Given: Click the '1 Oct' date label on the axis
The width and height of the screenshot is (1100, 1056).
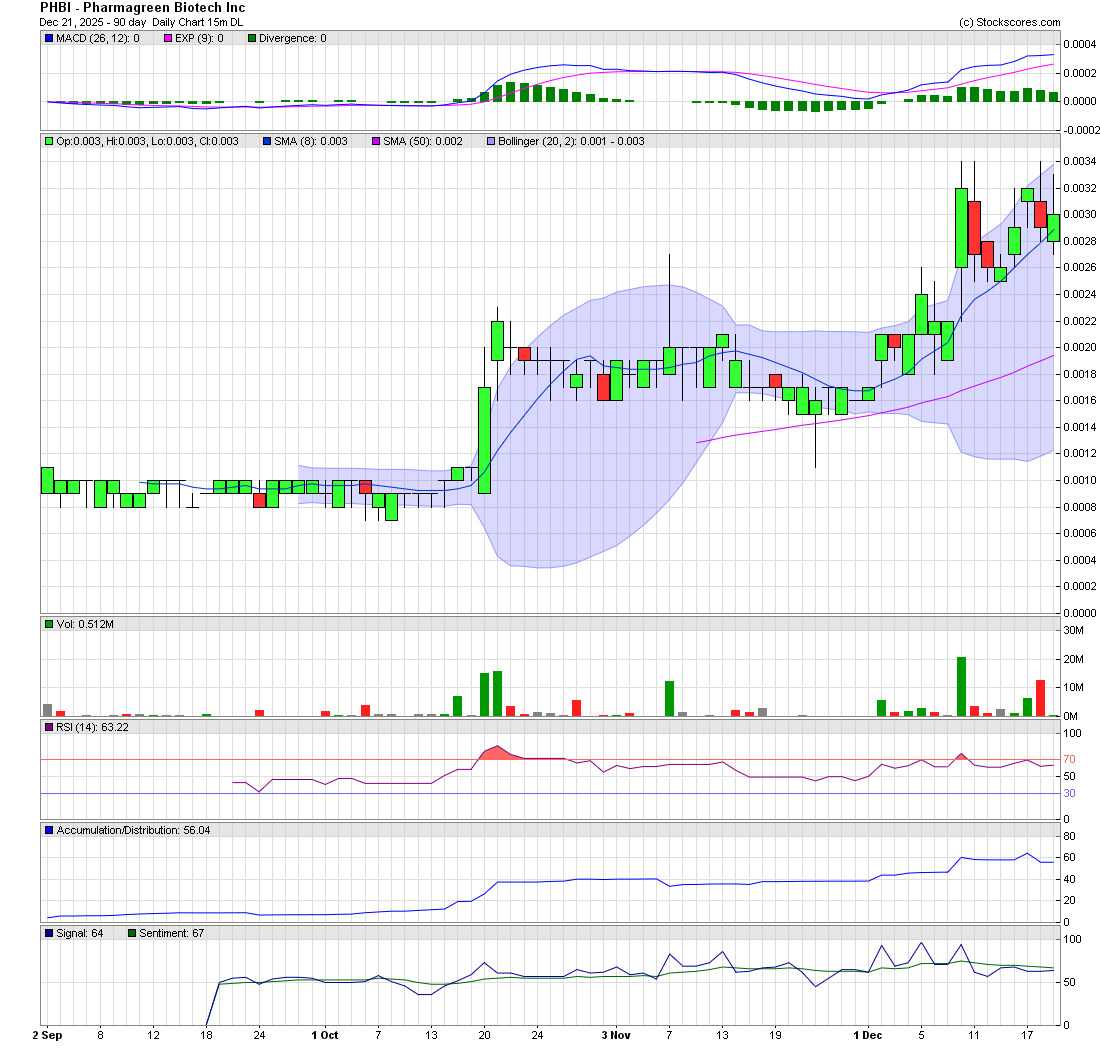Looking at the screenshot, I should (x=325, y=1035).
